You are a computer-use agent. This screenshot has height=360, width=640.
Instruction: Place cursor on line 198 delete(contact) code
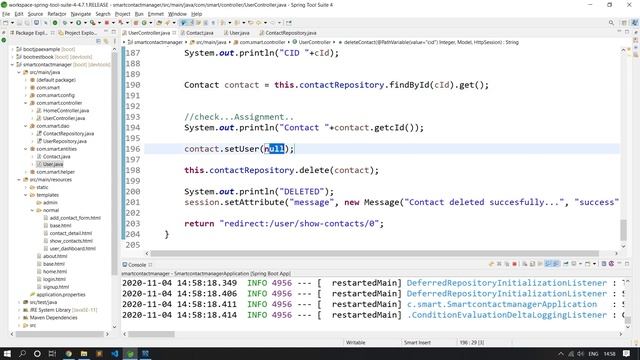[x=281, y=170]
